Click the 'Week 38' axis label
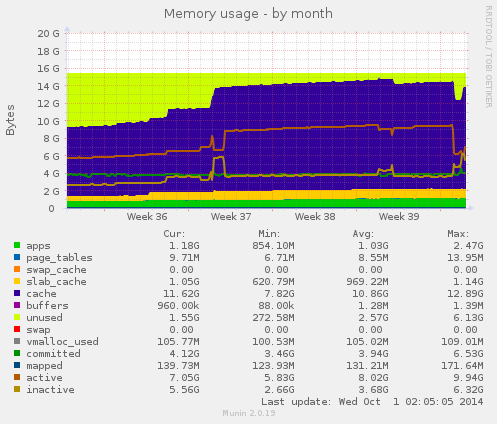This screenshot has width=497, height=424. [x=315, y=217]
